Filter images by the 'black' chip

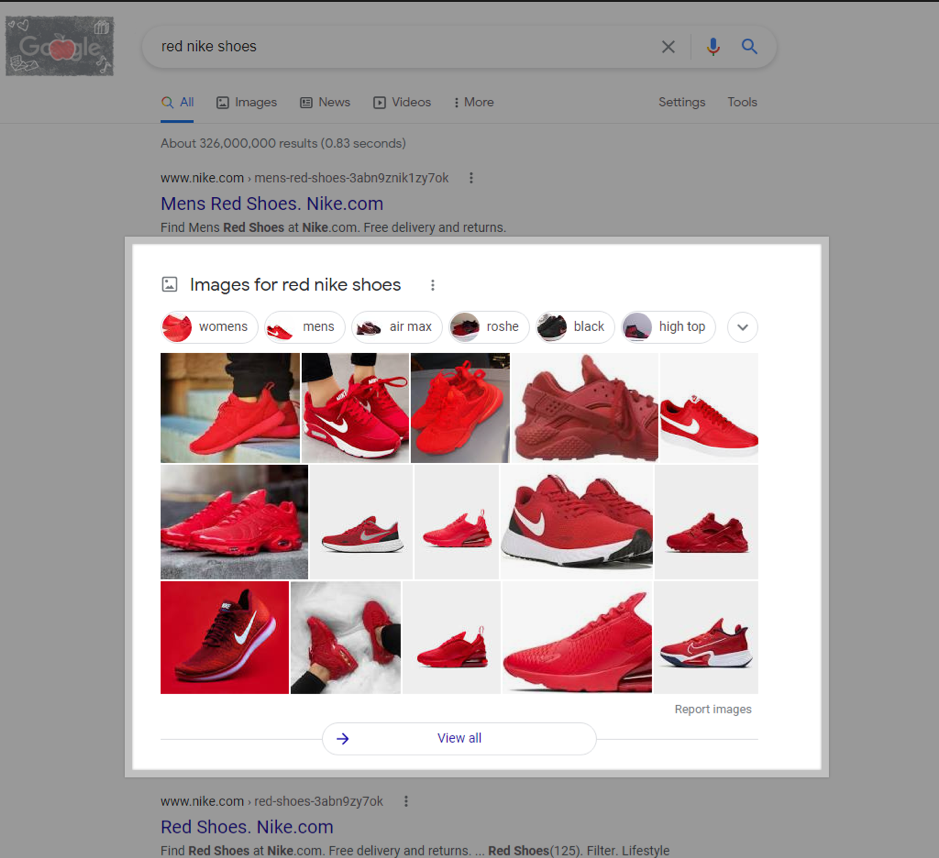(575, 327)
